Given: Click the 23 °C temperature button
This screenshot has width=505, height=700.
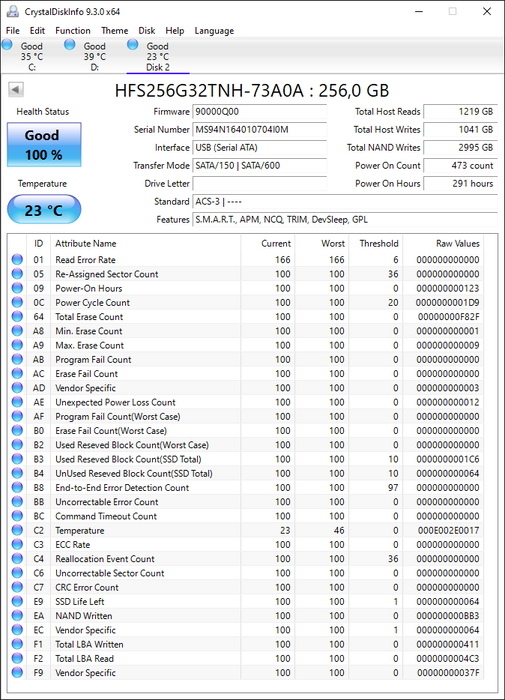Looking at the screenshot, I should tap(44, 210).
